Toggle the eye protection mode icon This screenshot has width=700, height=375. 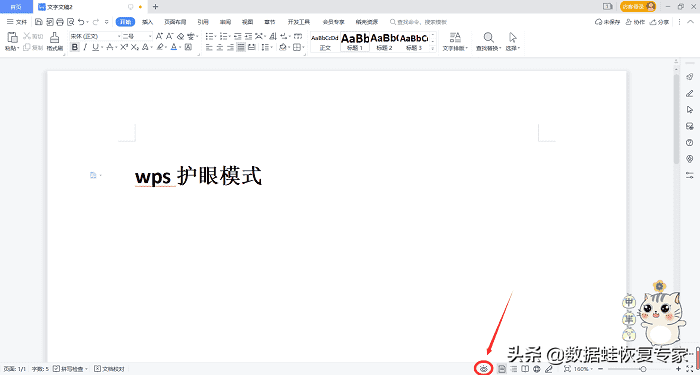(x=484, y=369)
